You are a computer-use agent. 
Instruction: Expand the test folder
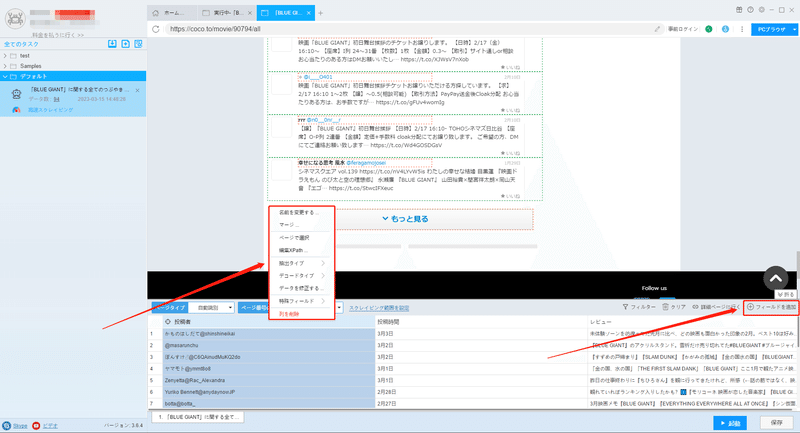coord(5,56)
